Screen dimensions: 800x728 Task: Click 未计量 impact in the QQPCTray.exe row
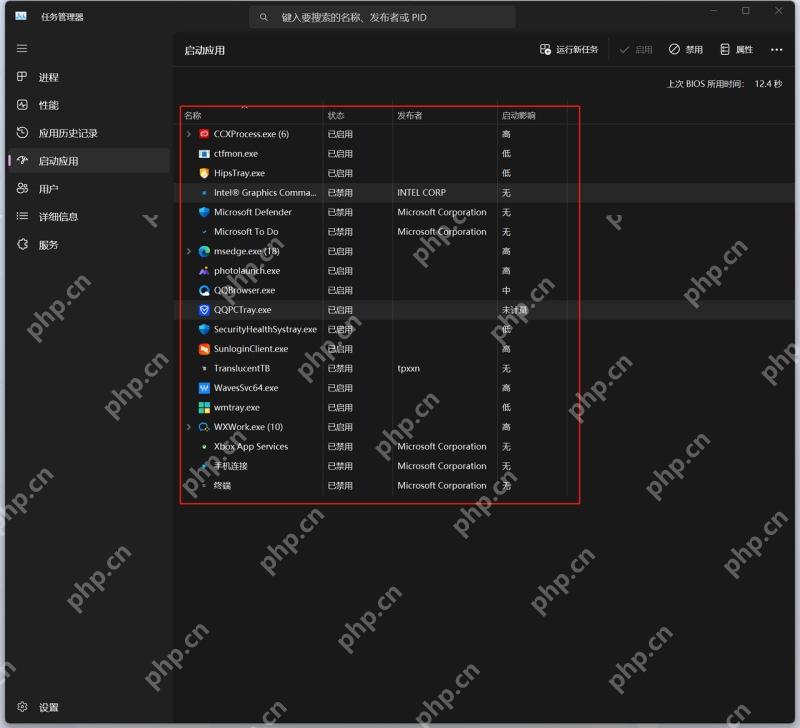coord(514,310)
